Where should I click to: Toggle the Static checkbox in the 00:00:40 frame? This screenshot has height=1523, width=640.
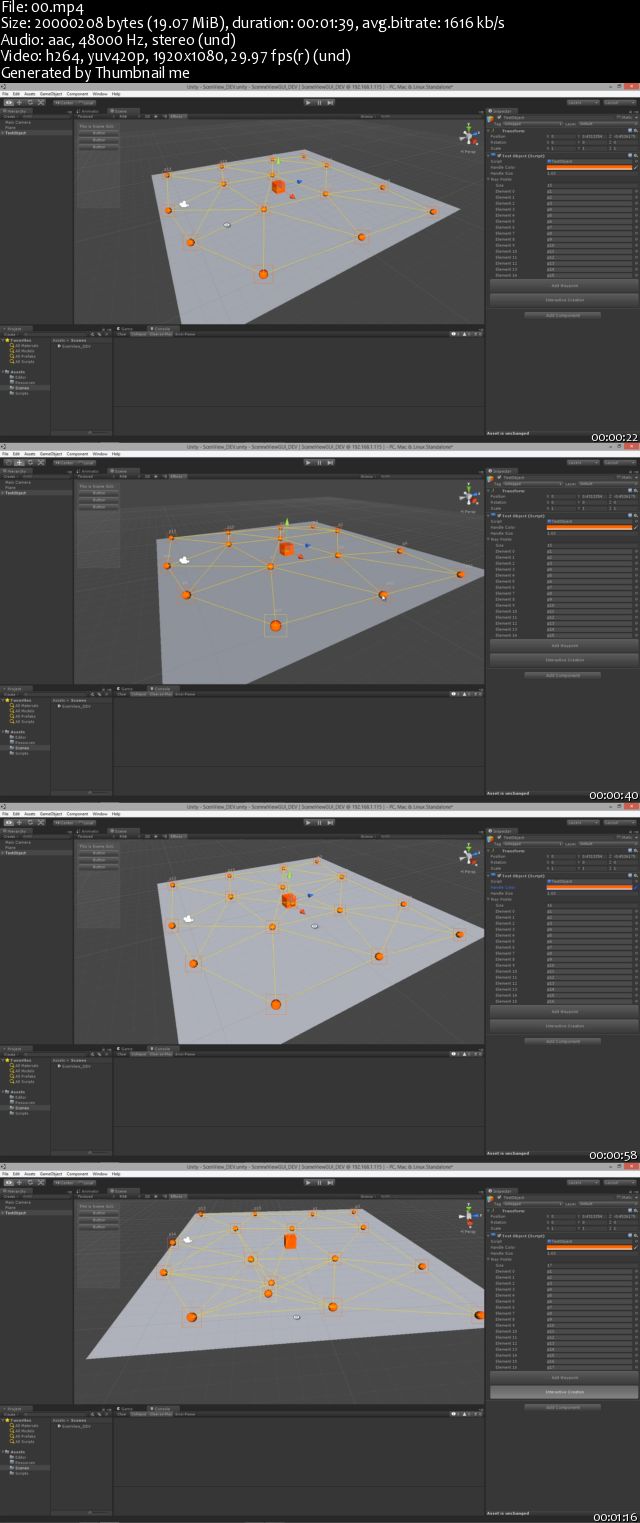coord(619,477)
